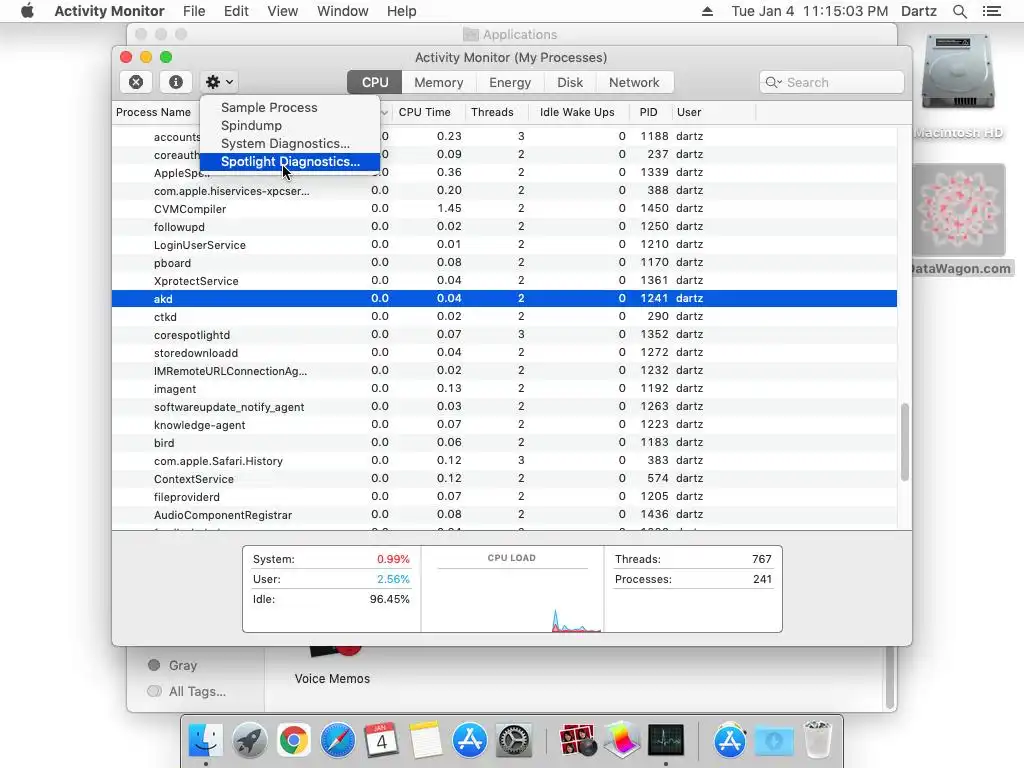Open Notes from the Dock
Screen dimensions: 1024x768
pos(425,741)
